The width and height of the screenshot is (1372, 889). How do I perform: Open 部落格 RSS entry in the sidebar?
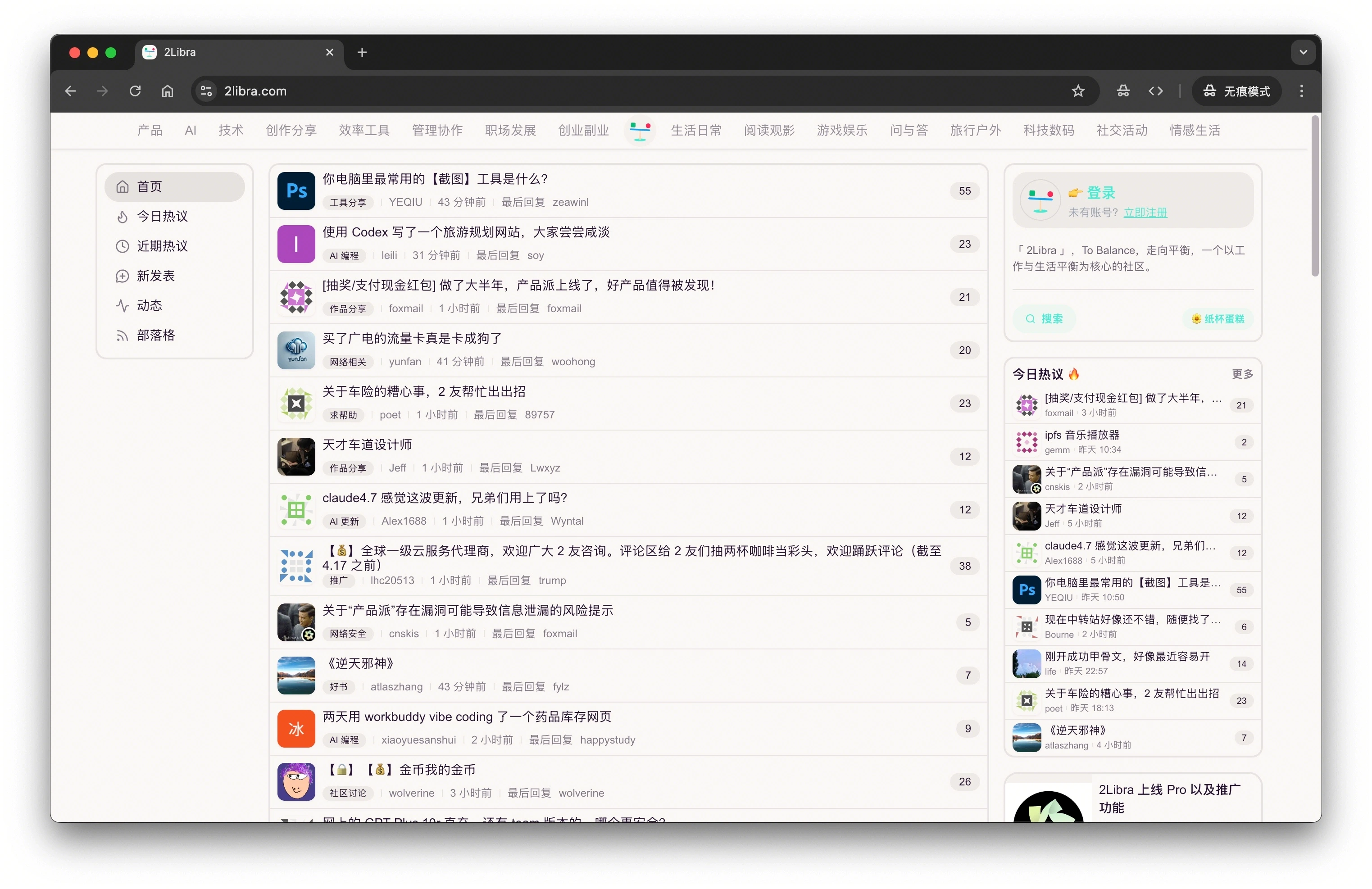coord(156,335)
